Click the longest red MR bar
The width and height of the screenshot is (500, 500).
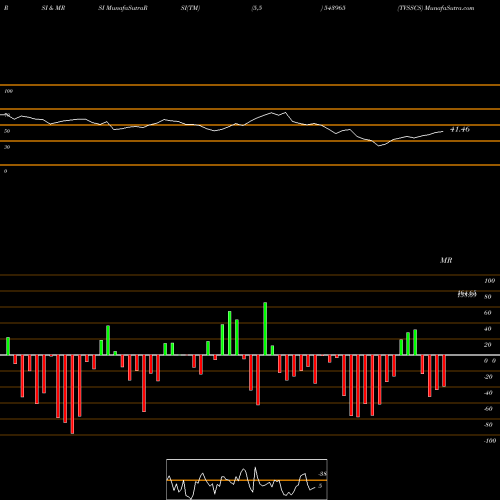[72, 394]
